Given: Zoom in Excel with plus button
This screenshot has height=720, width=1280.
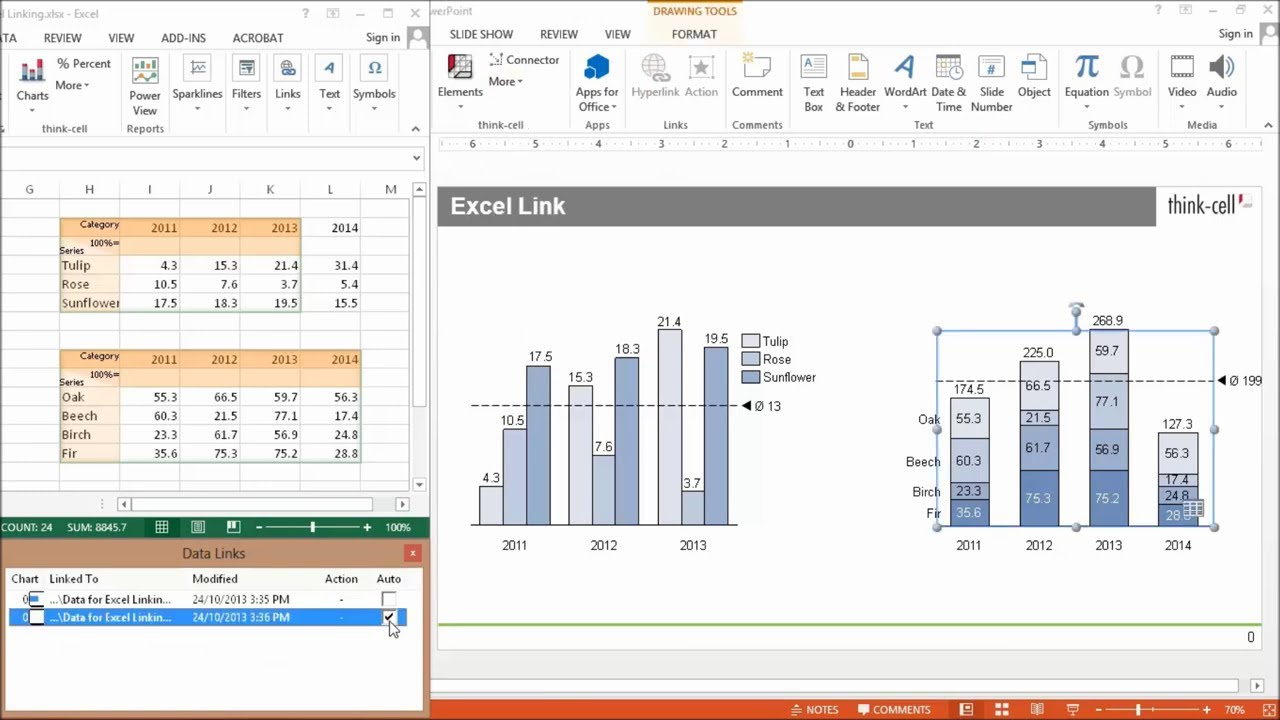Looking at the screenshot, I should (366, 527).
